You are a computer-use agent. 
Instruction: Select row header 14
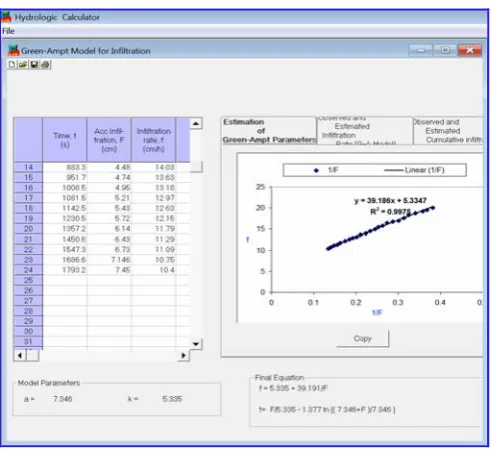point(28,167)
